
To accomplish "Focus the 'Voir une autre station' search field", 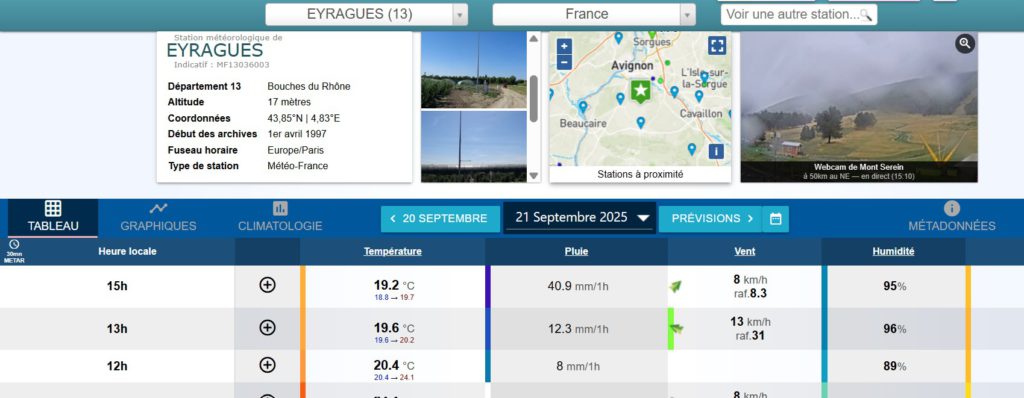I will point(799,14).
